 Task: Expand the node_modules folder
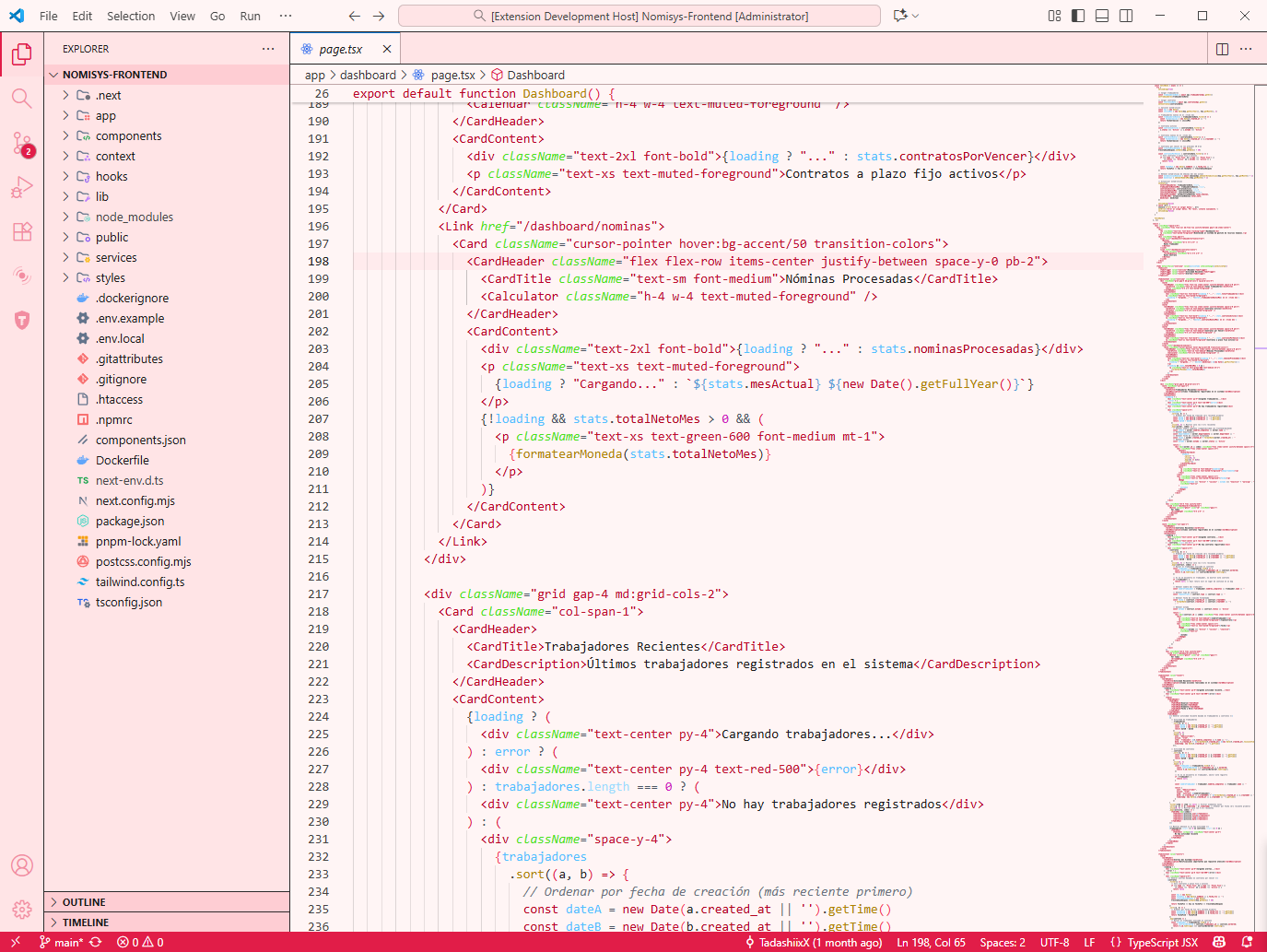point(166,217)
